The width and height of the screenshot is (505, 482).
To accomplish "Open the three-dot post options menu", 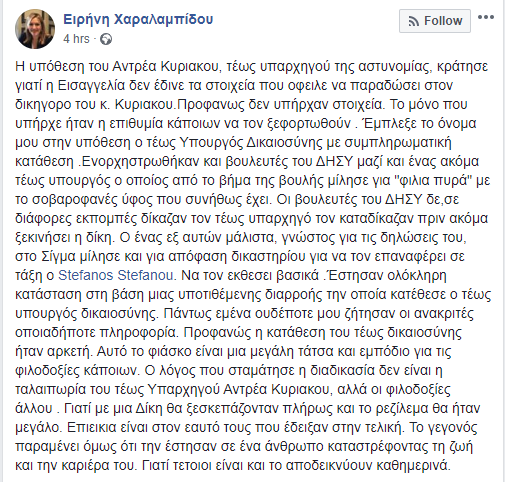I will pyautogui.click(x=486, y=17).
